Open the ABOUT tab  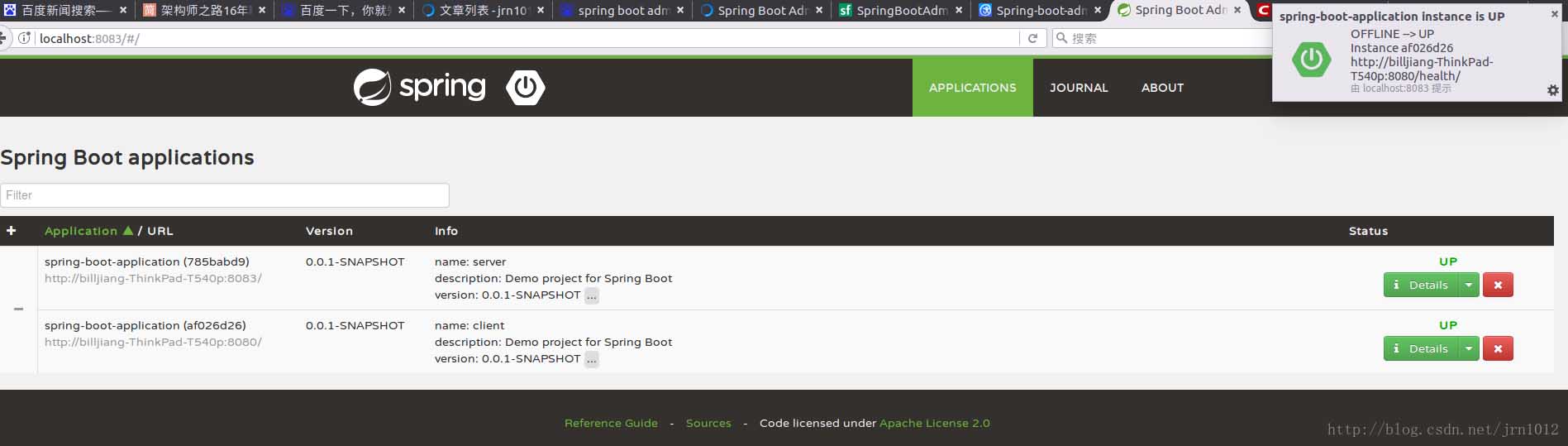pos(1162,88)
